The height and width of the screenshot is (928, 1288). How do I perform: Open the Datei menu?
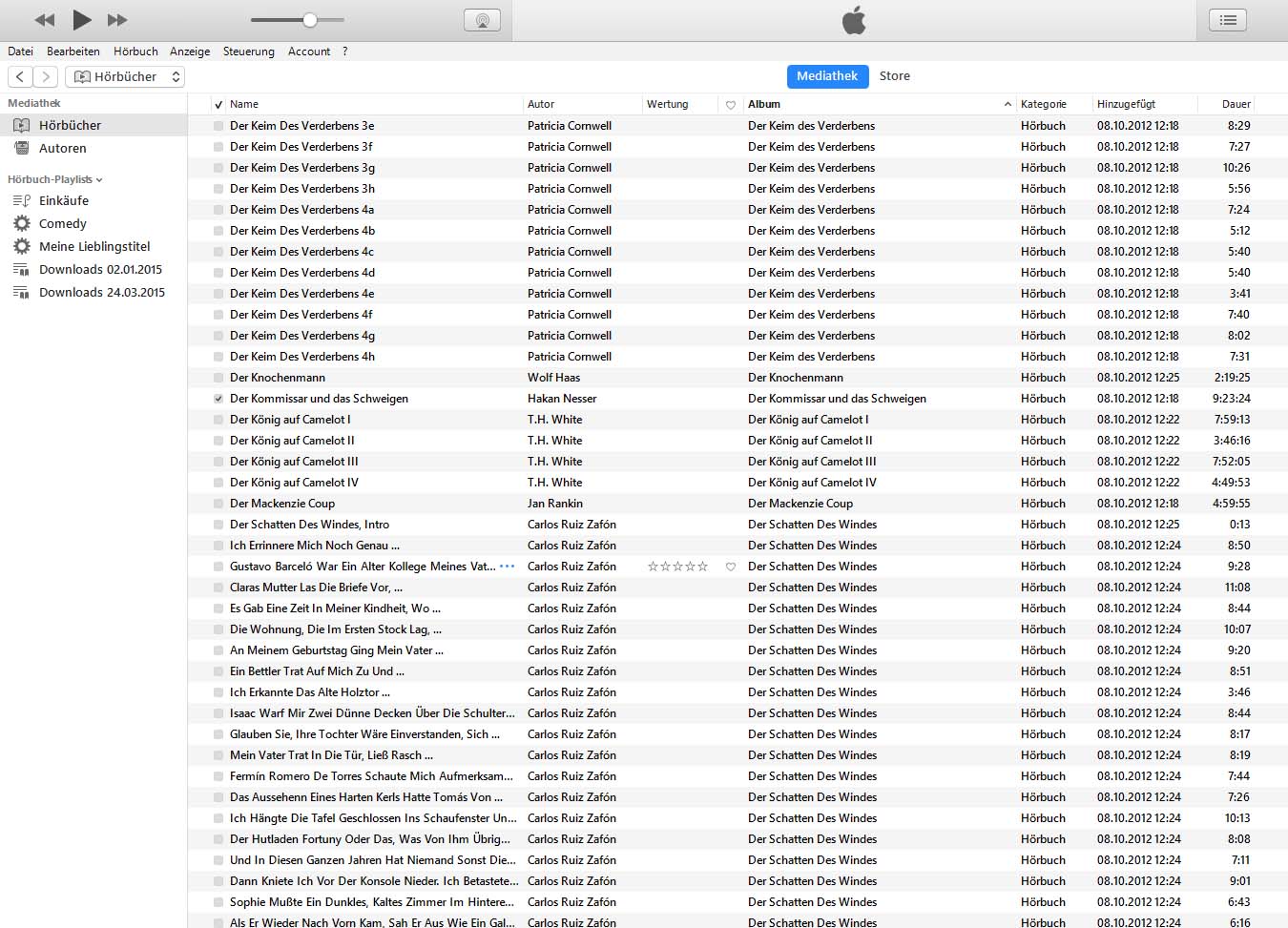coord(21,52)
